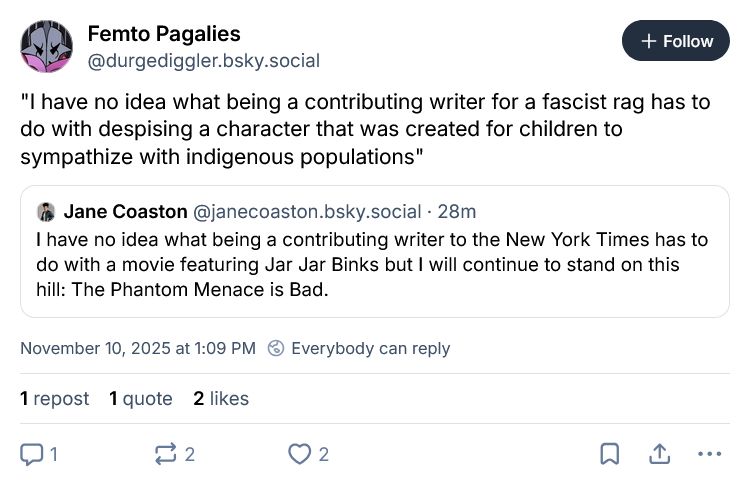Screen dimensions: 750x486
Task: Click the Jane Coaston author name
Action: click(x=125, y=212)
